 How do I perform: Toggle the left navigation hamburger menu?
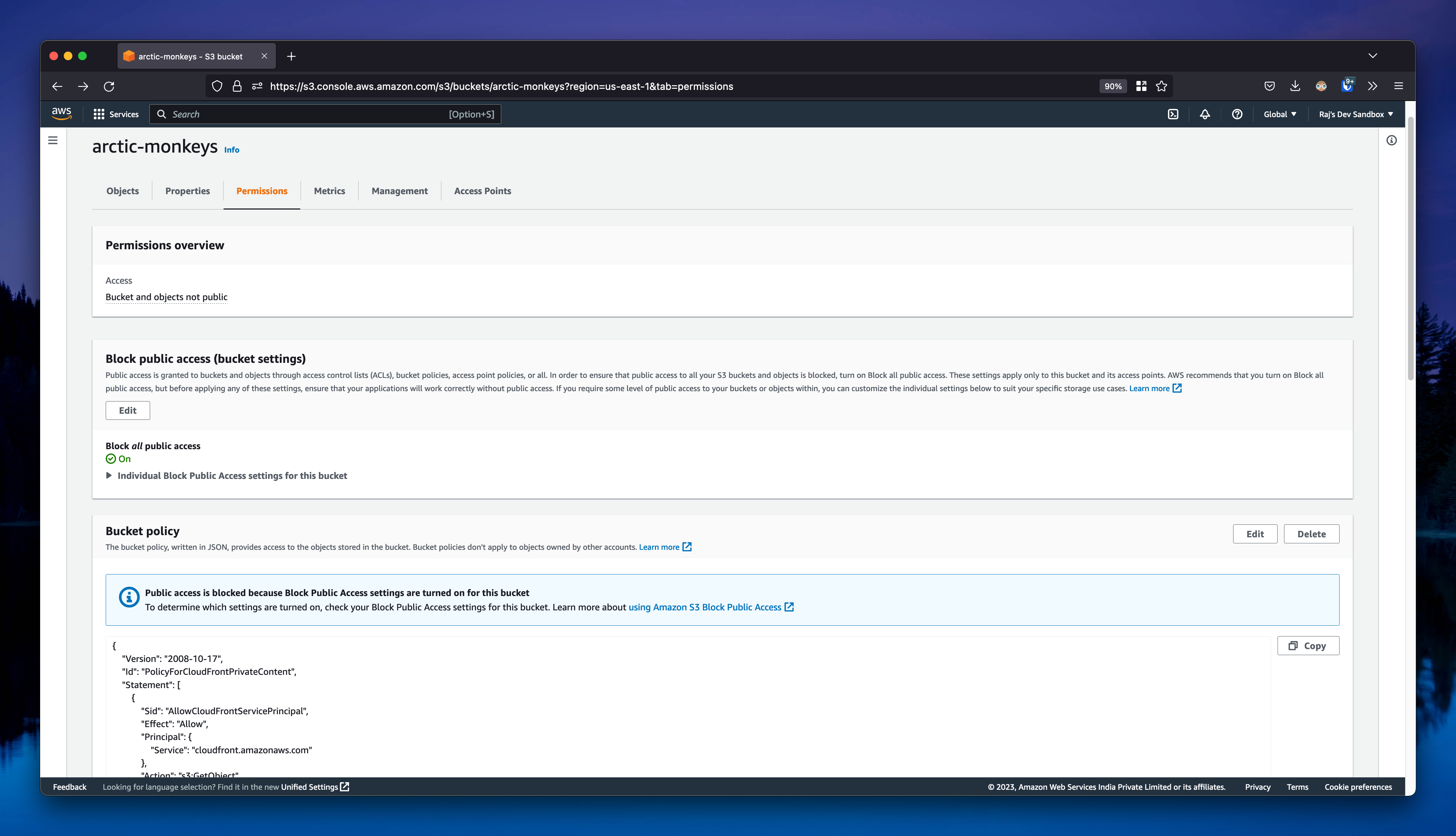coord(53,140)
